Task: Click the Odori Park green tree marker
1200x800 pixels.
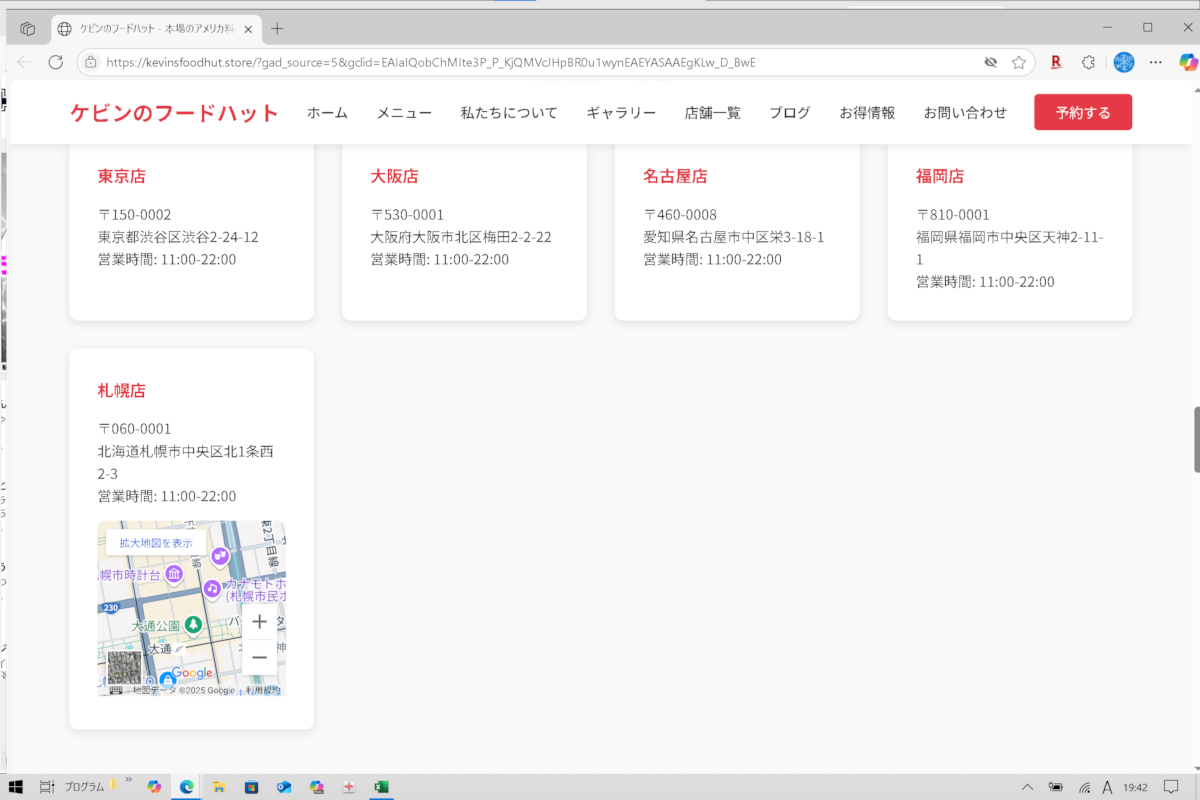Action: (x=193, y=625)
